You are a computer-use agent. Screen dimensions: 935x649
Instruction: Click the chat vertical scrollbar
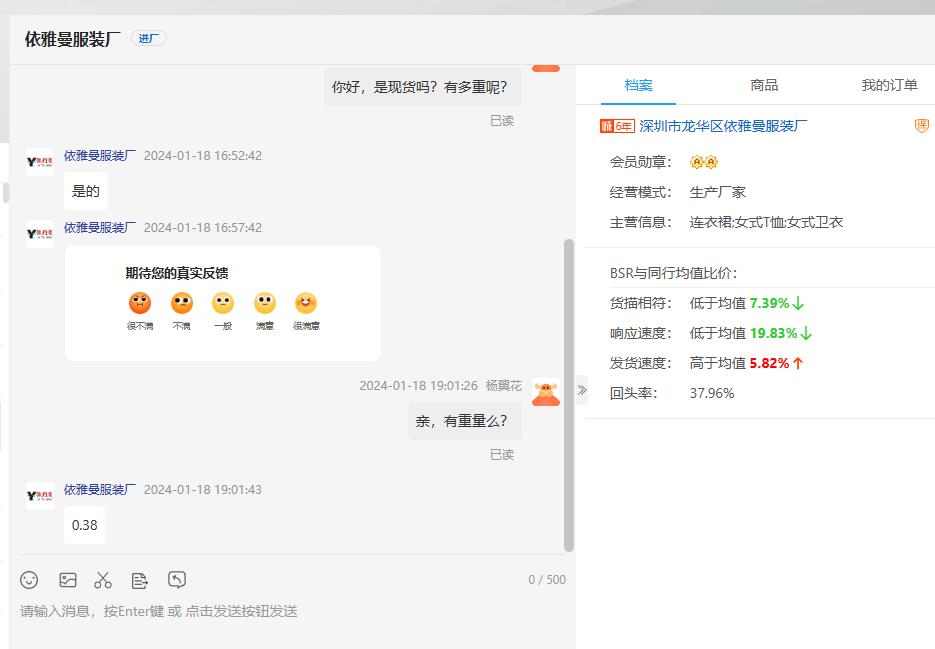569,395
